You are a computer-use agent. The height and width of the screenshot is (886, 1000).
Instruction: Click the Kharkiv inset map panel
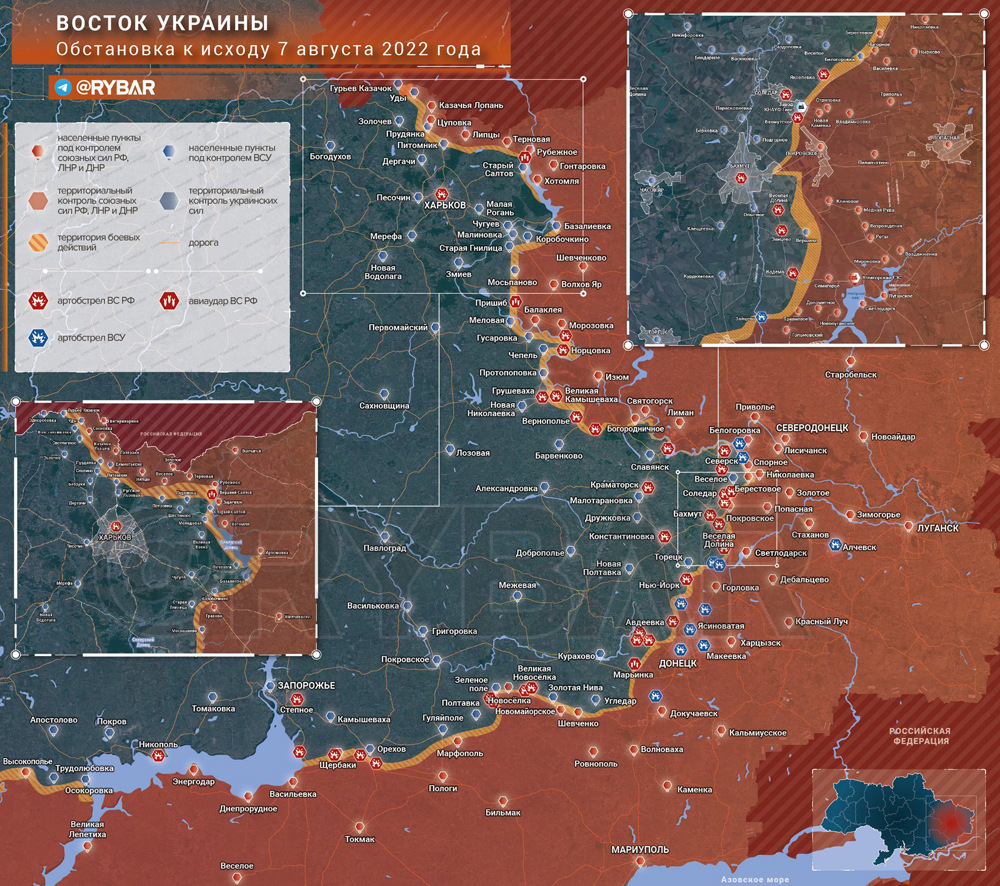pos(166,528)
